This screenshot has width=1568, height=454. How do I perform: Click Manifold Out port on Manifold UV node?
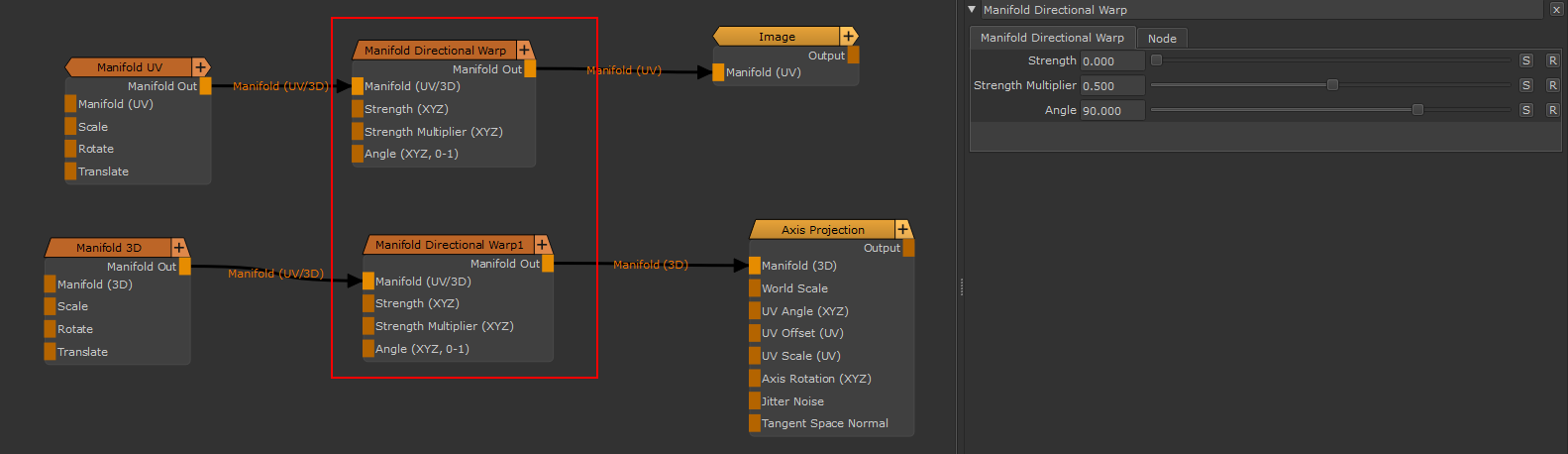[205, 86]
